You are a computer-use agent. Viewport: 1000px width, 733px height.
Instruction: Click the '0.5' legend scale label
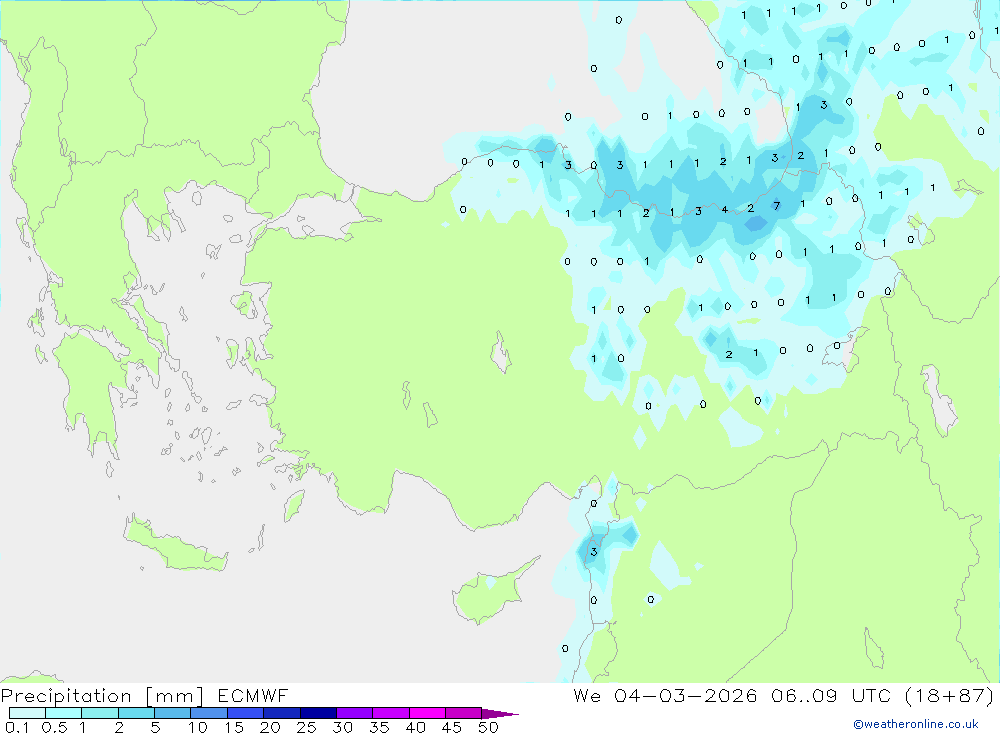point(54,727)
